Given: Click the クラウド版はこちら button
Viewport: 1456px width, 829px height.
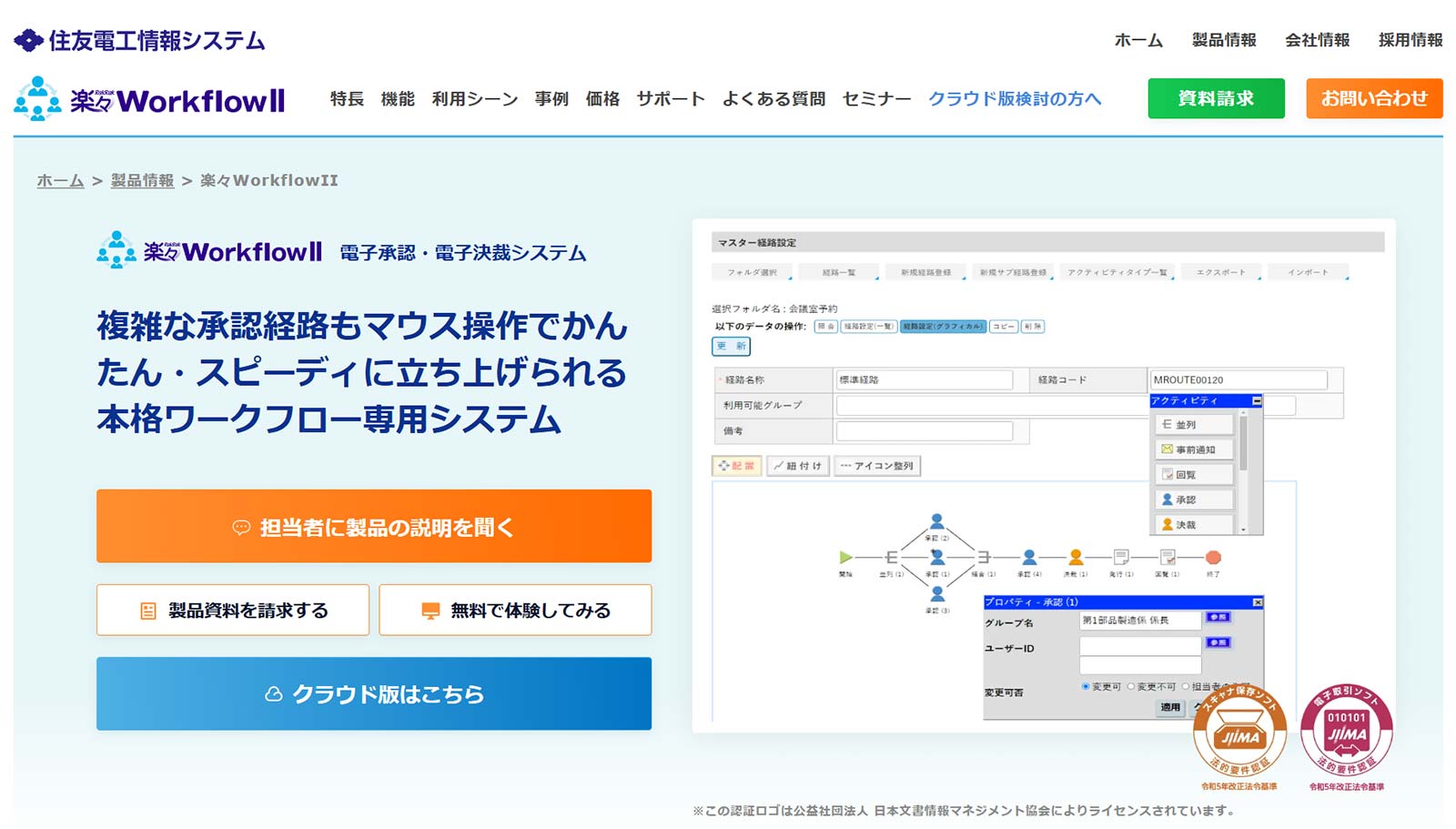Looking at the screenshot, I should coord(374,693).
